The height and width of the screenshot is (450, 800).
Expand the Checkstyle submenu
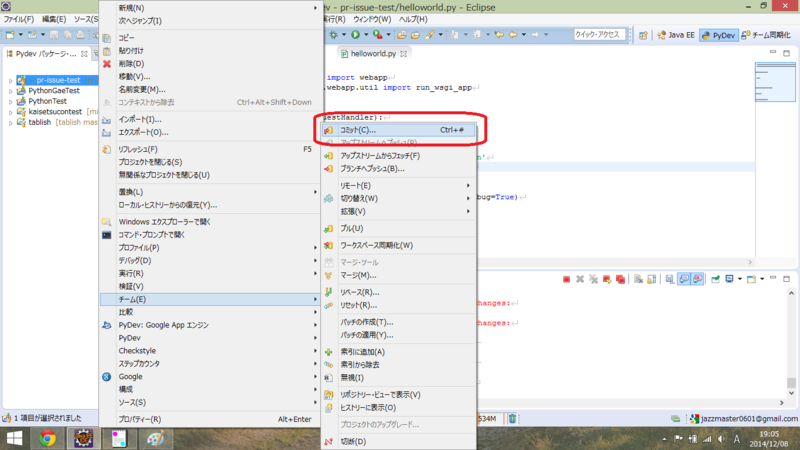[x=210, y=351]
